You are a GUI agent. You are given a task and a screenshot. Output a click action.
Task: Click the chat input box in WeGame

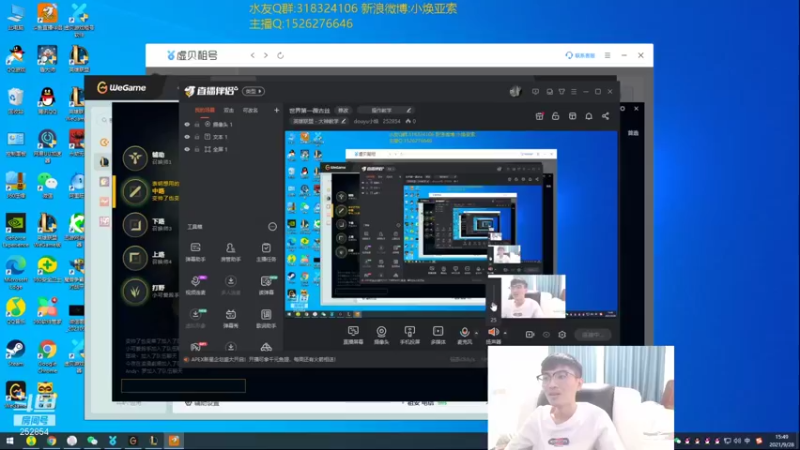[183, 386]
